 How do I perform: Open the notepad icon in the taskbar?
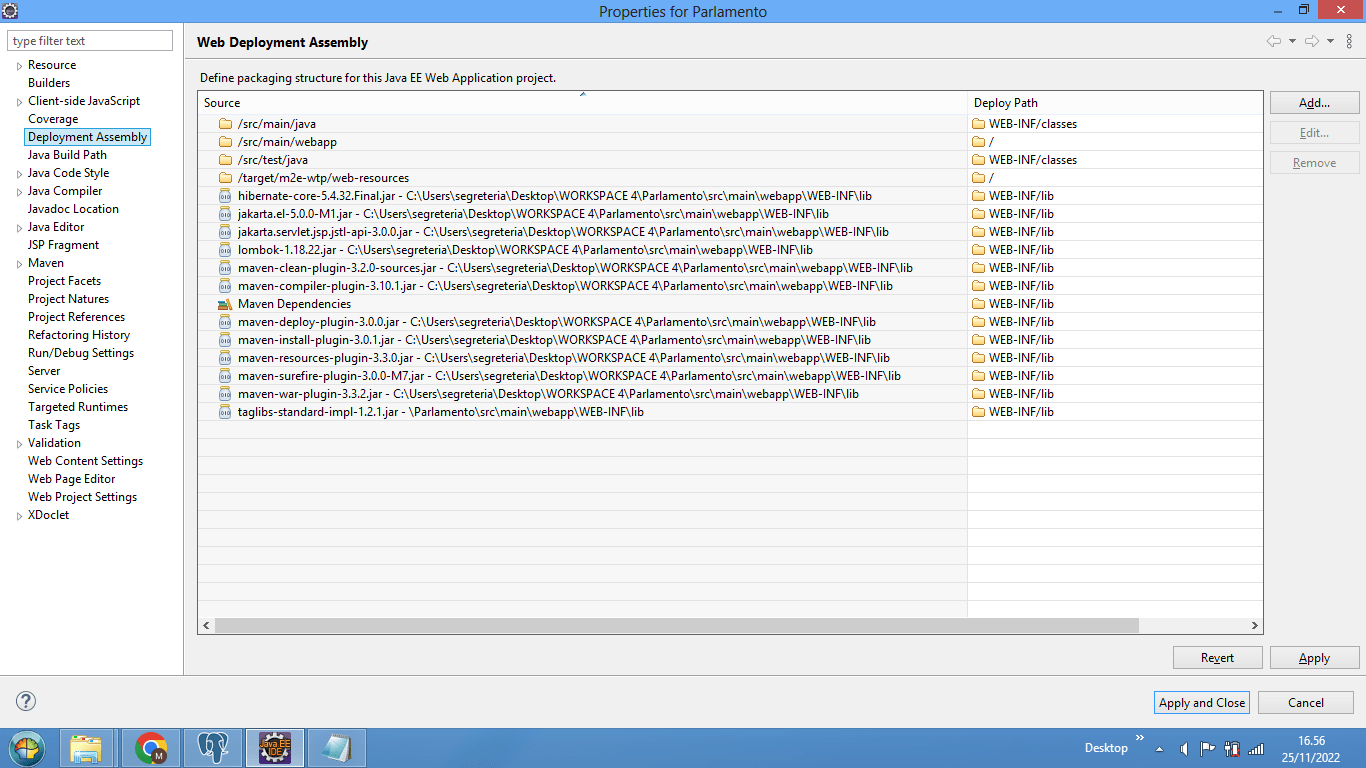[x=337, y=748]
